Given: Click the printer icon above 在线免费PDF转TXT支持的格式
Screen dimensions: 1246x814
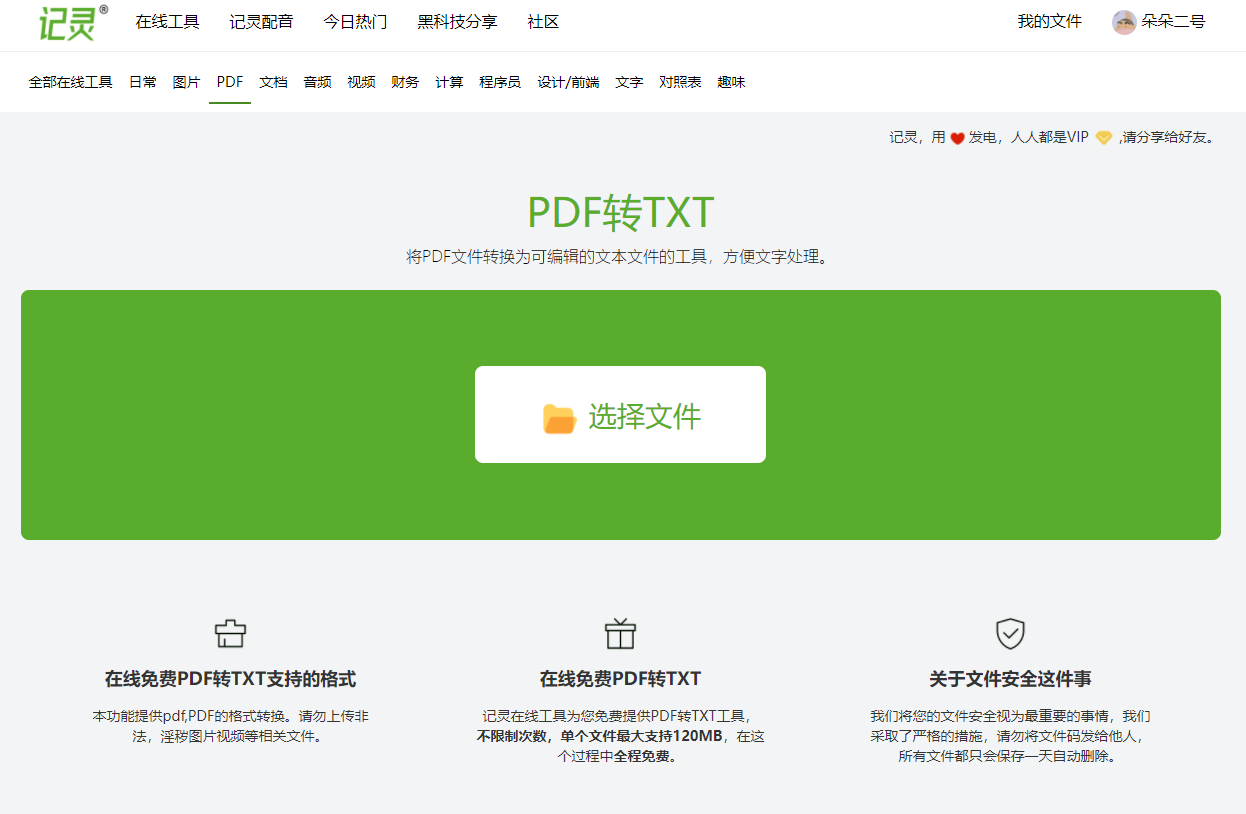Looking at the screenshot, I should tap(230, 632).
